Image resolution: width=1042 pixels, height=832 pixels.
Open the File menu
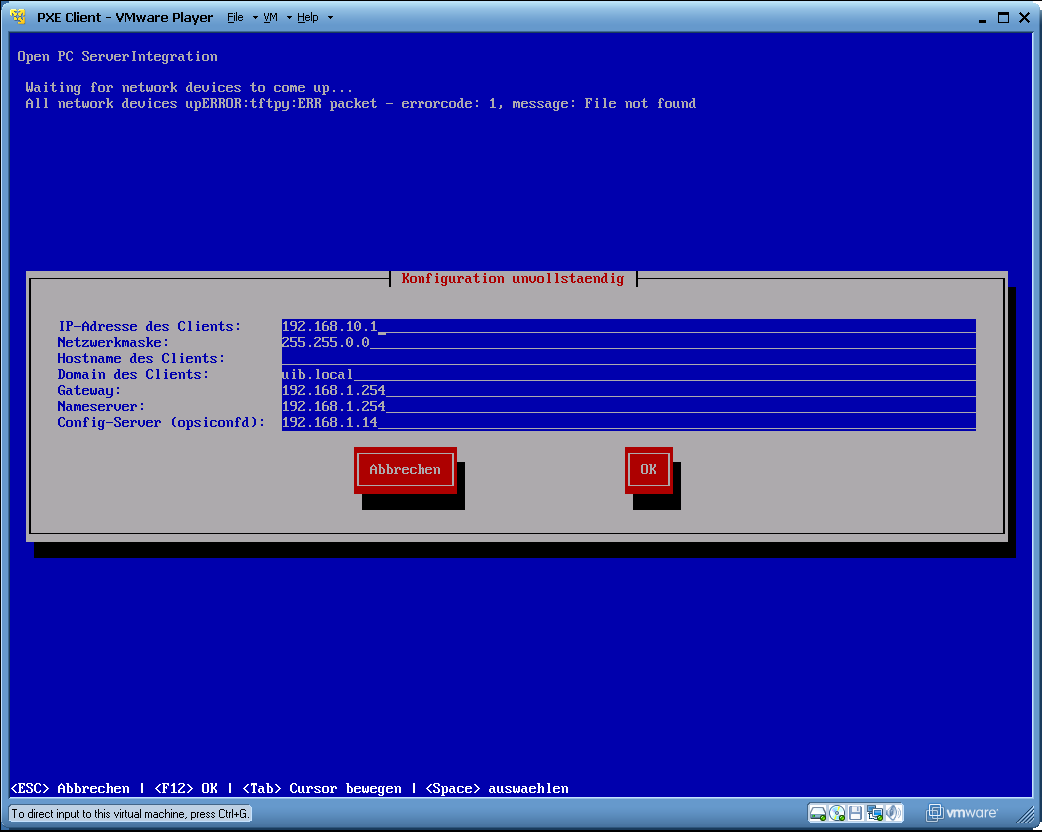click(x=235, y=17)
